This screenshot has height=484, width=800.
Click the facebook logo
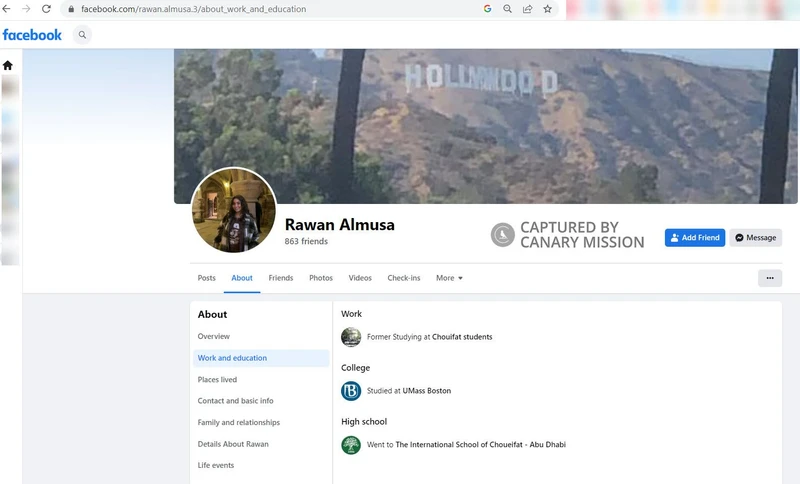32,35
